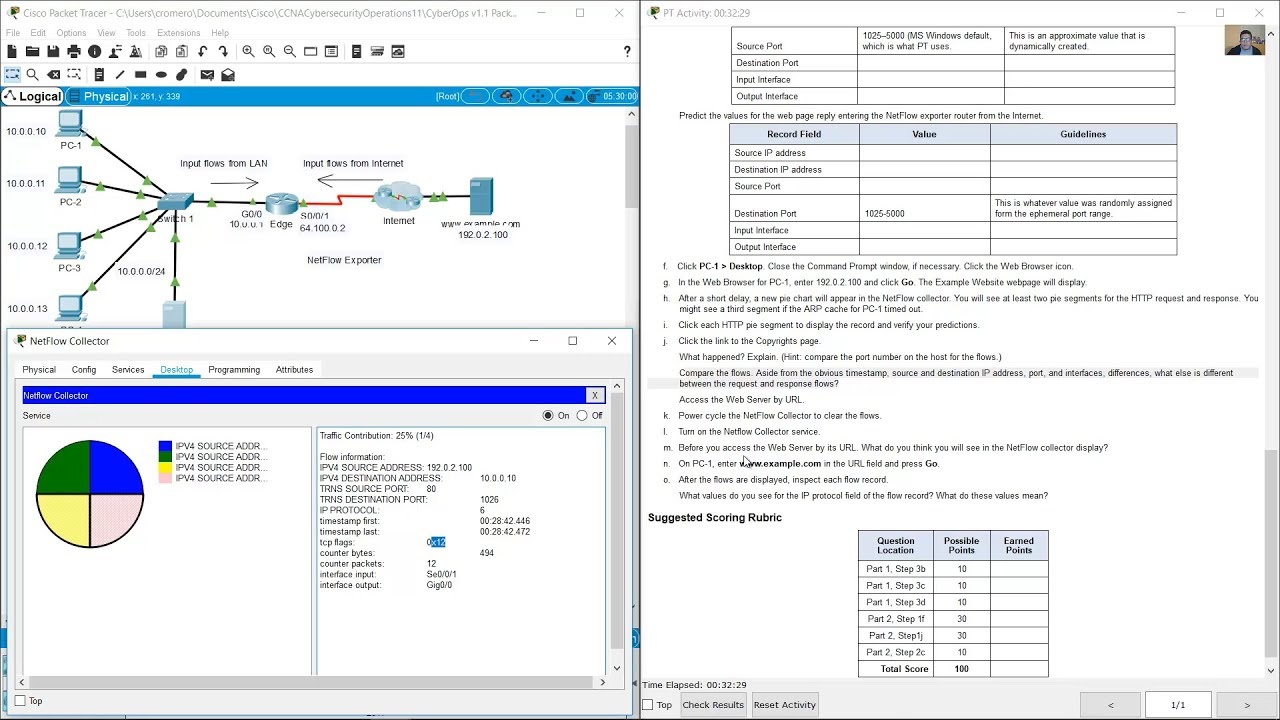Screen dimensions: 1280x720
Task: Select the Off radio for NetFlow service
Action: (582, 415)
